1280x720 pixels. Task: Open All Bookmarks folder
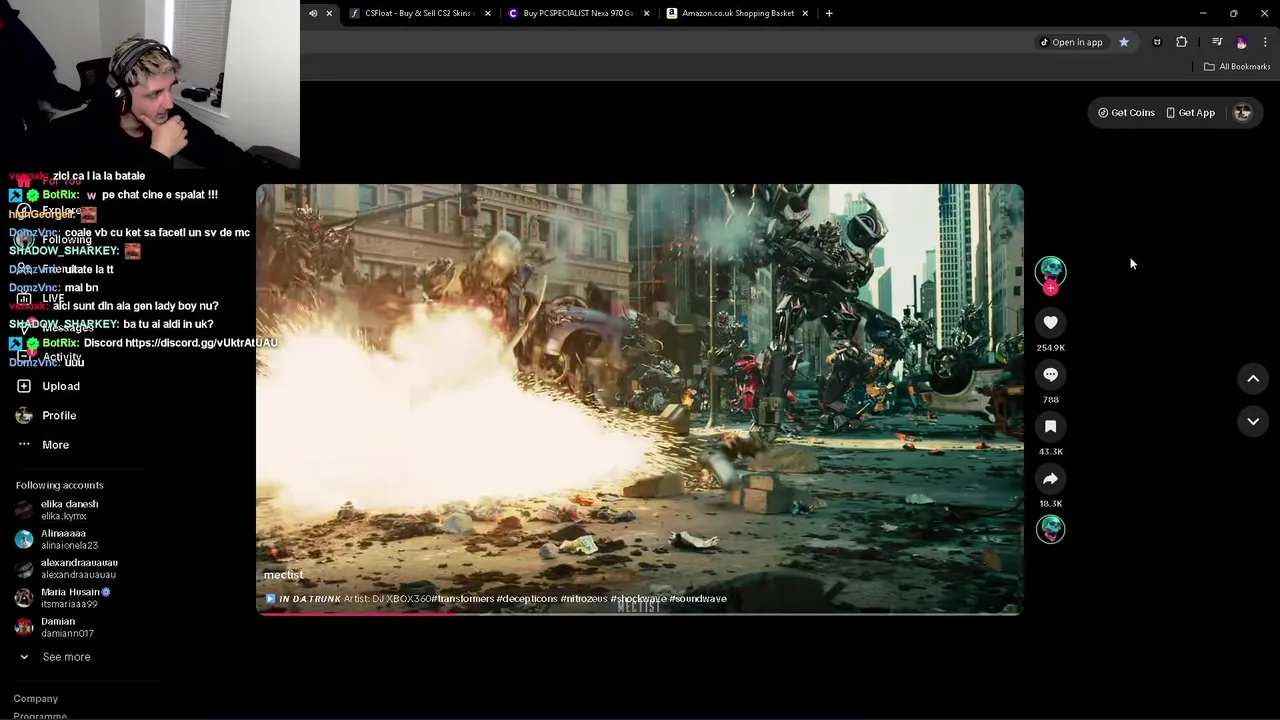(x=1237, y=67)
